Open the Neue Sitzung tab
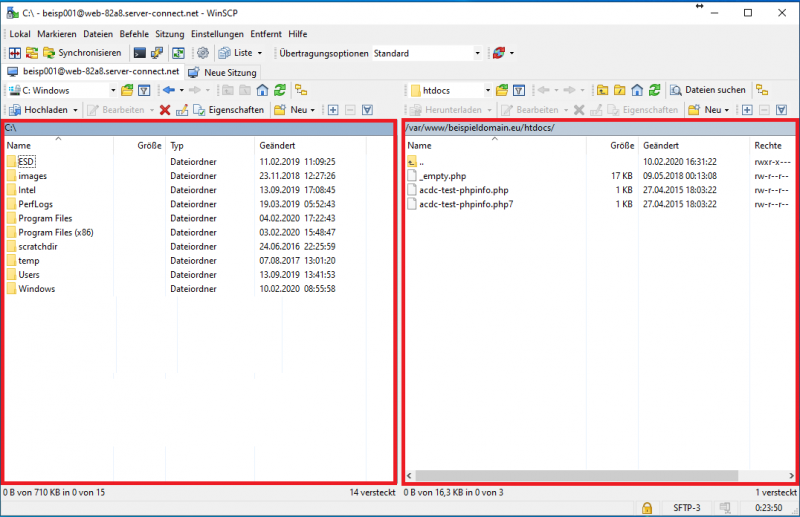This screenshot has width=800, height=517. click(223, 72)
